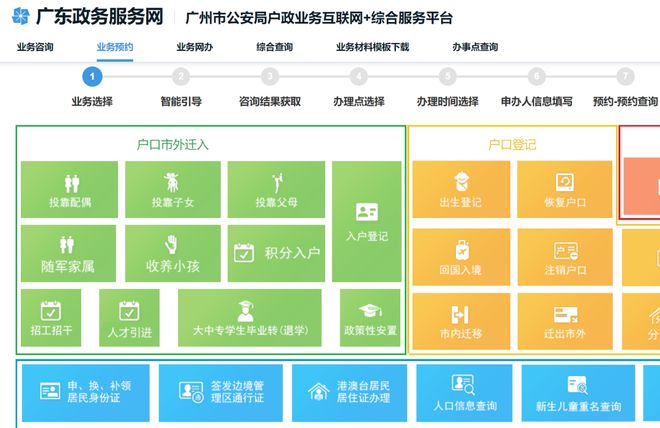Choose the 投靠父母 icon tile
660x428 pixels.
[276, 189]
